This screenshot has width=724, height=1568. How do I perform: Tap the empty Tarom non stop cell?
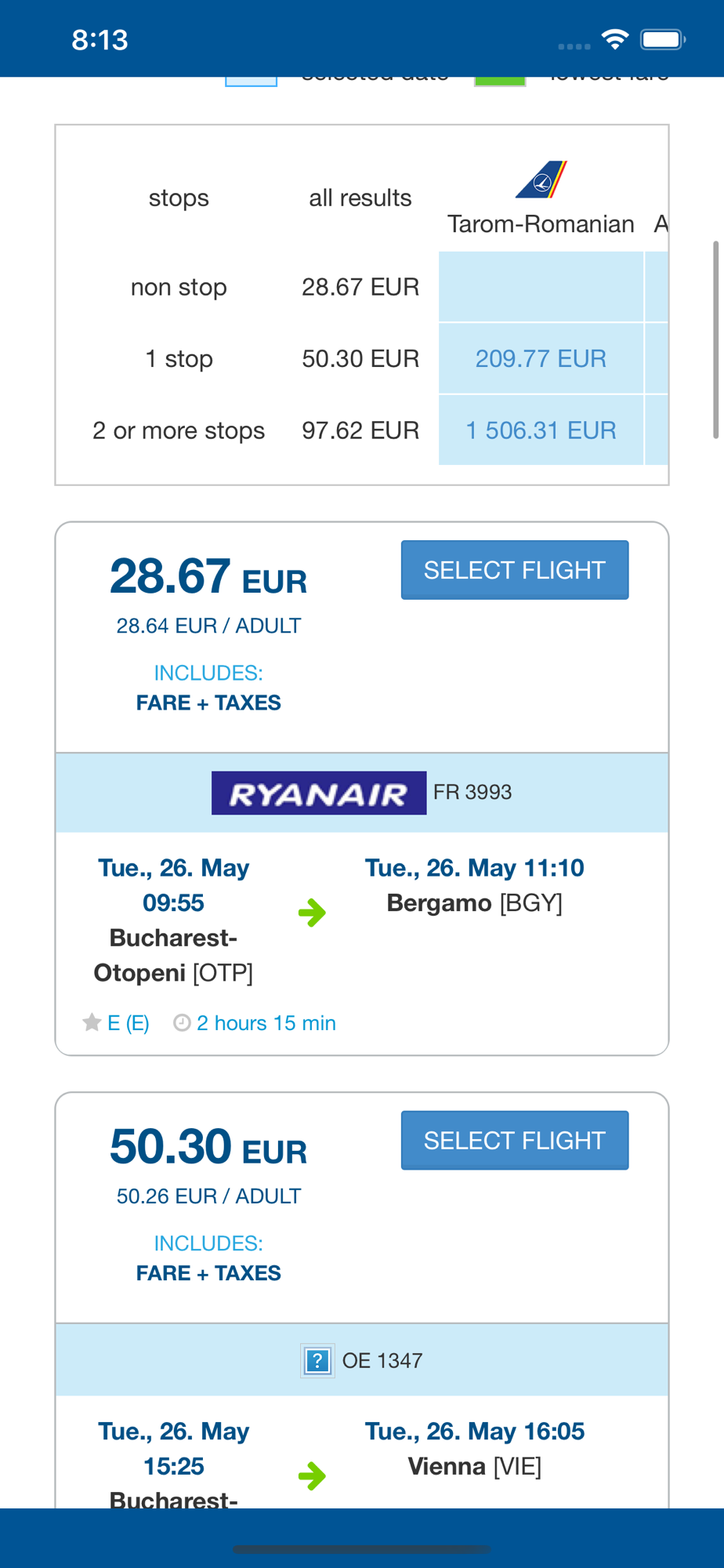click(x=541, y=287)
